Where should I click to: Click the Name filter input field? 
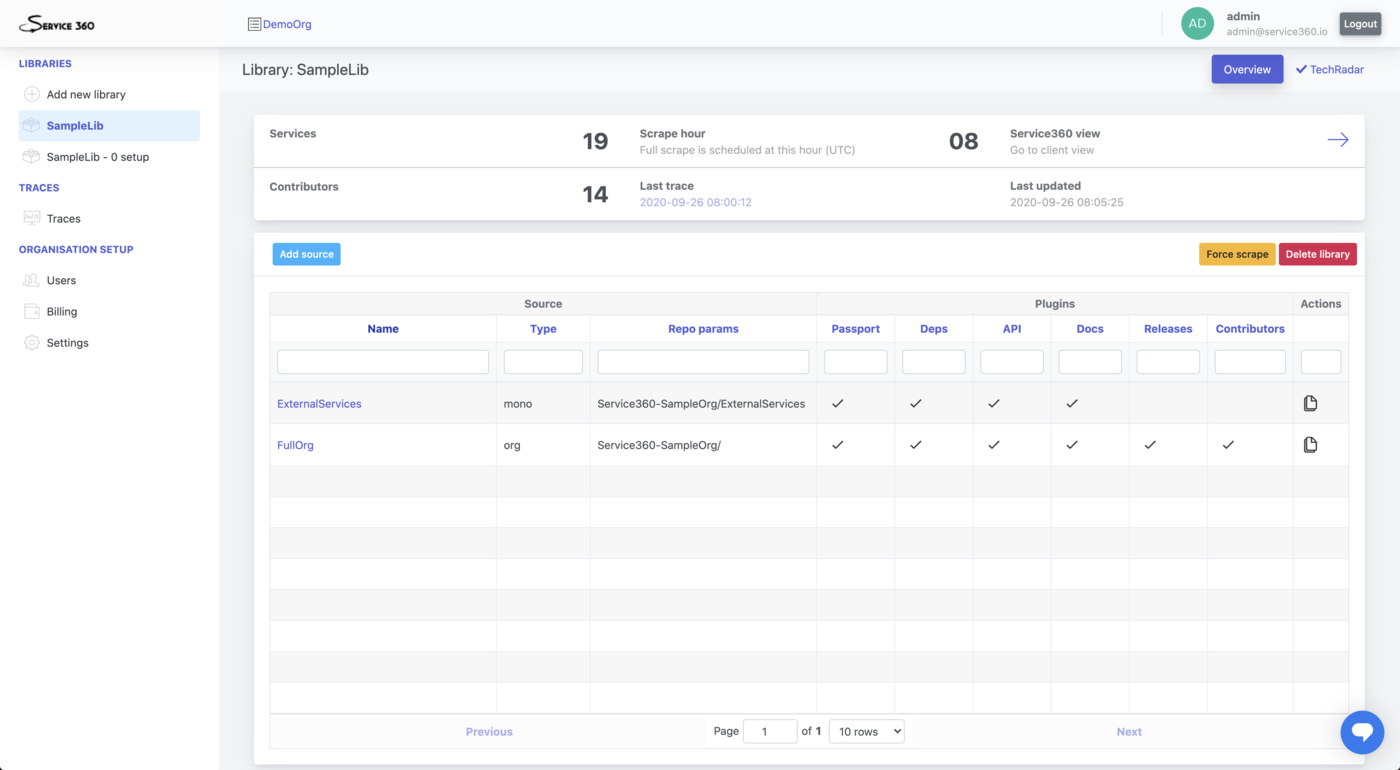(383, 361)
